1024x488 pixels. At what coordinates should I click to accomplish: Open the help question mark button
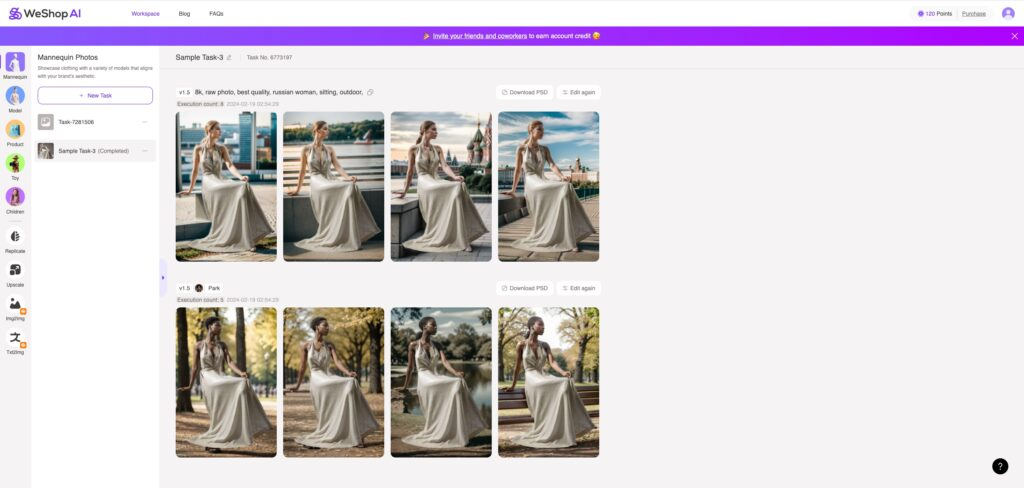point(1000,466)
